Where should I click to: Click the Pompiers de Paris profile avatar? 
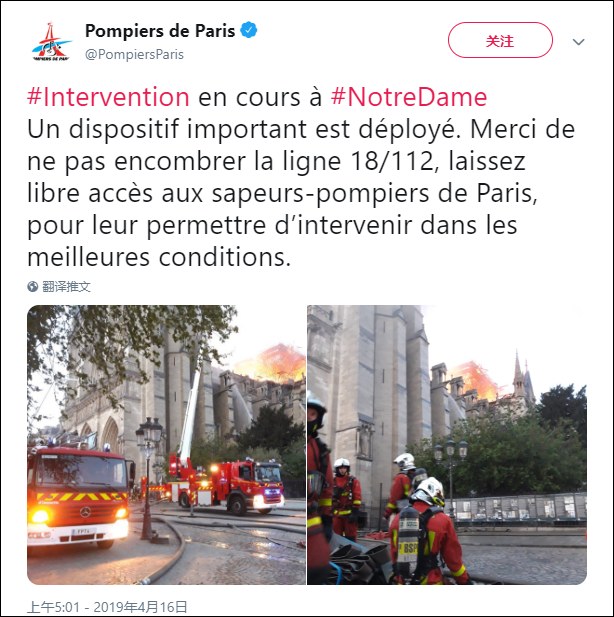(51, 42)
